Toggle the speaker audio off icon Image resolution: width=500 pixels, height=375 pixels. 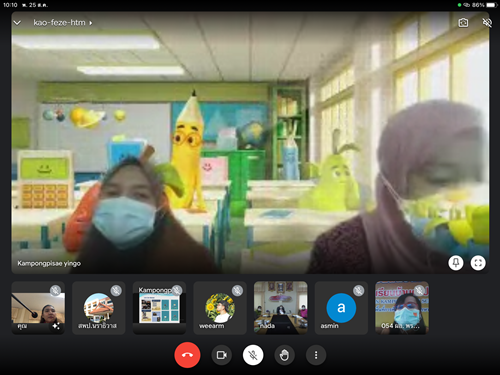click(x=487, y=23)
